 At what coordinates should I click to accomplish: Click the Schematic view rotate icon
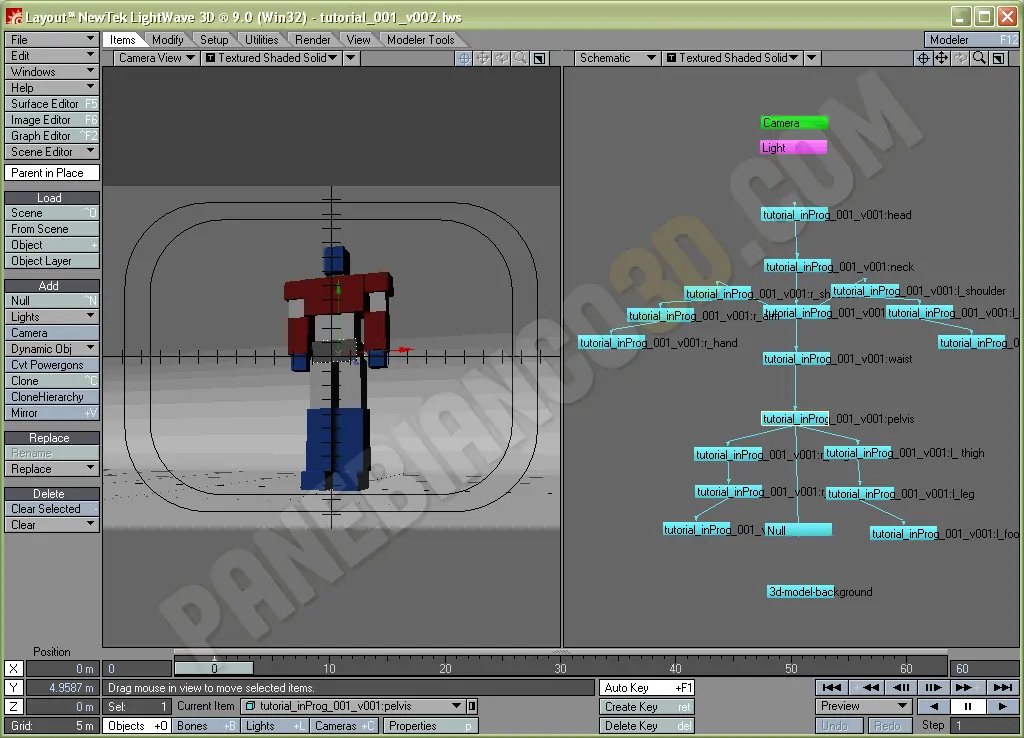pos(961,58)
